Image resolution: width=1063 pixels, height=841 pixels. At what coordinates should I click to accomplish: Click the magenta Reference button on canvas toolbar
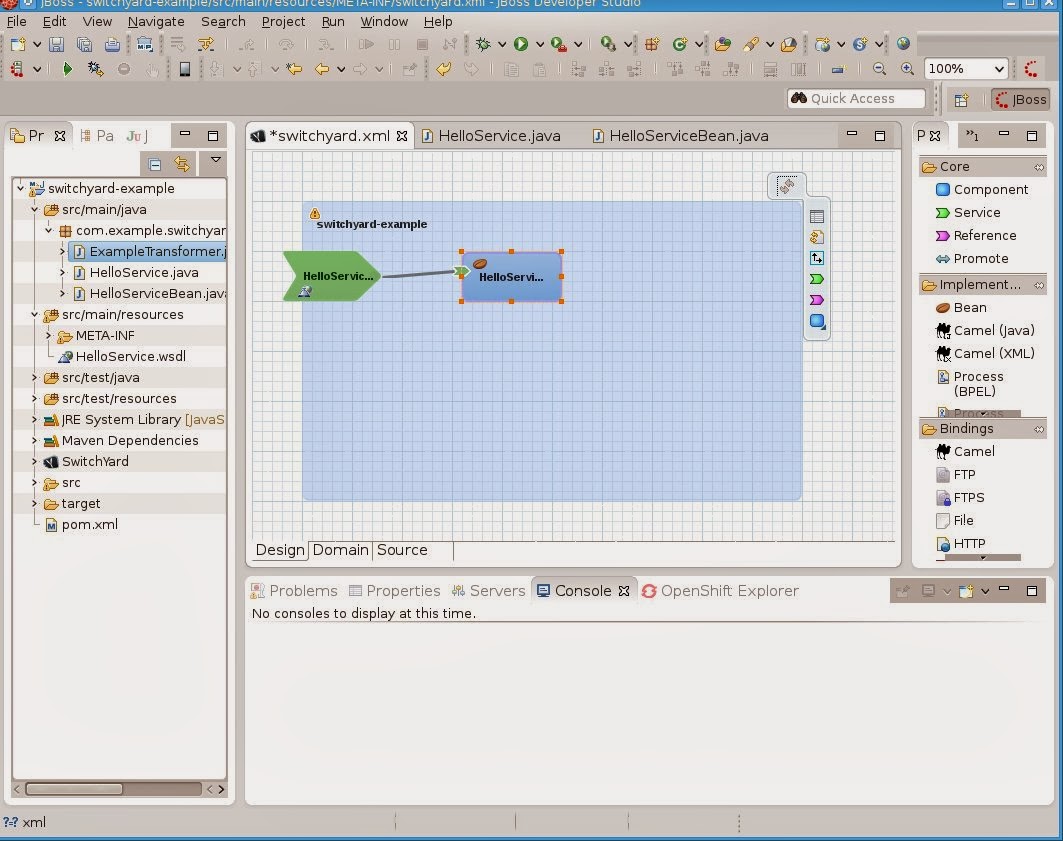817,300
